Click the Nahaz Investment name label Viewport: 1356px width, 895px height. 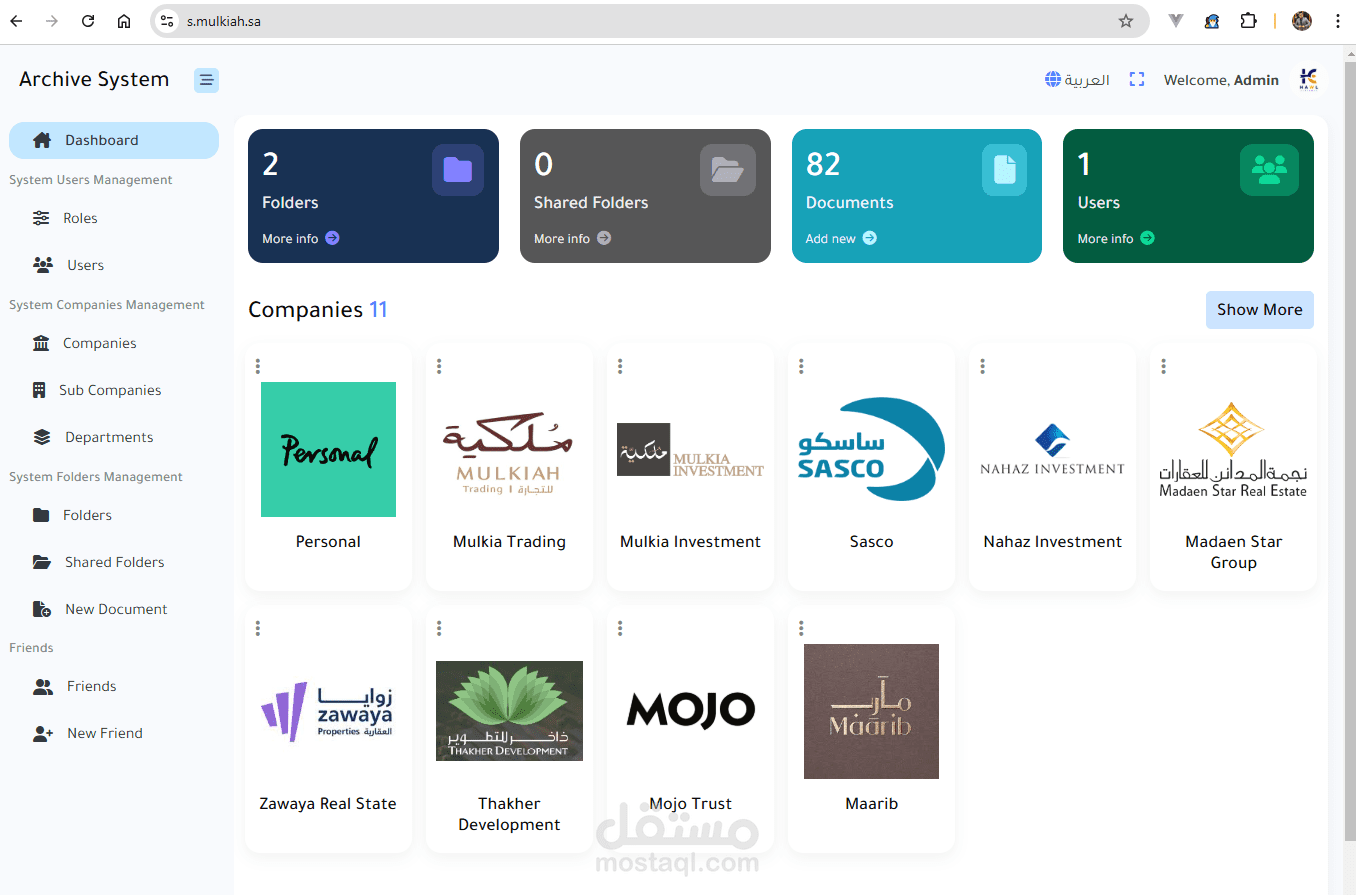[x=1053, y=542]
